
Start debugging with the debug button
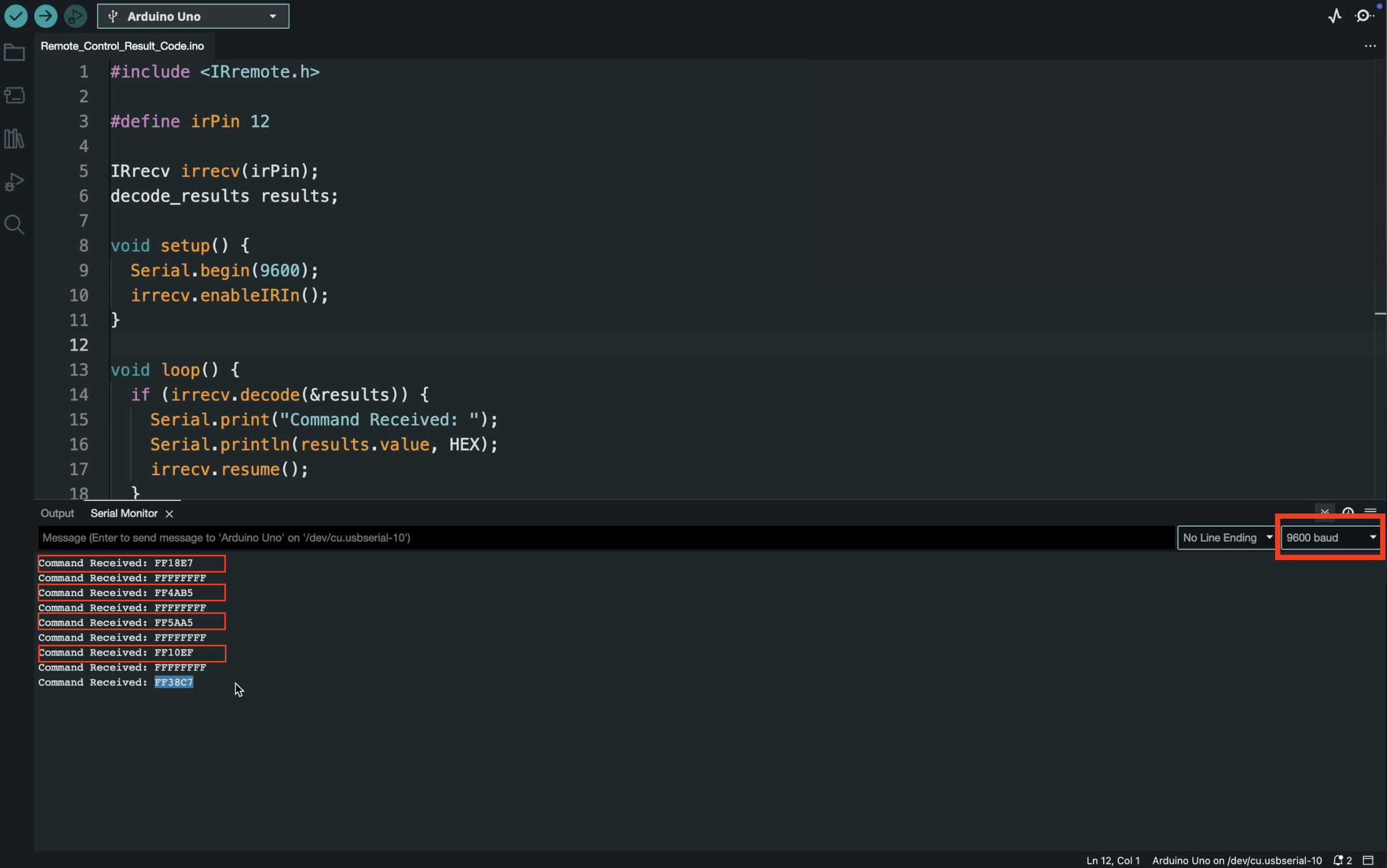pyautogui.click(x=75, y=16)
